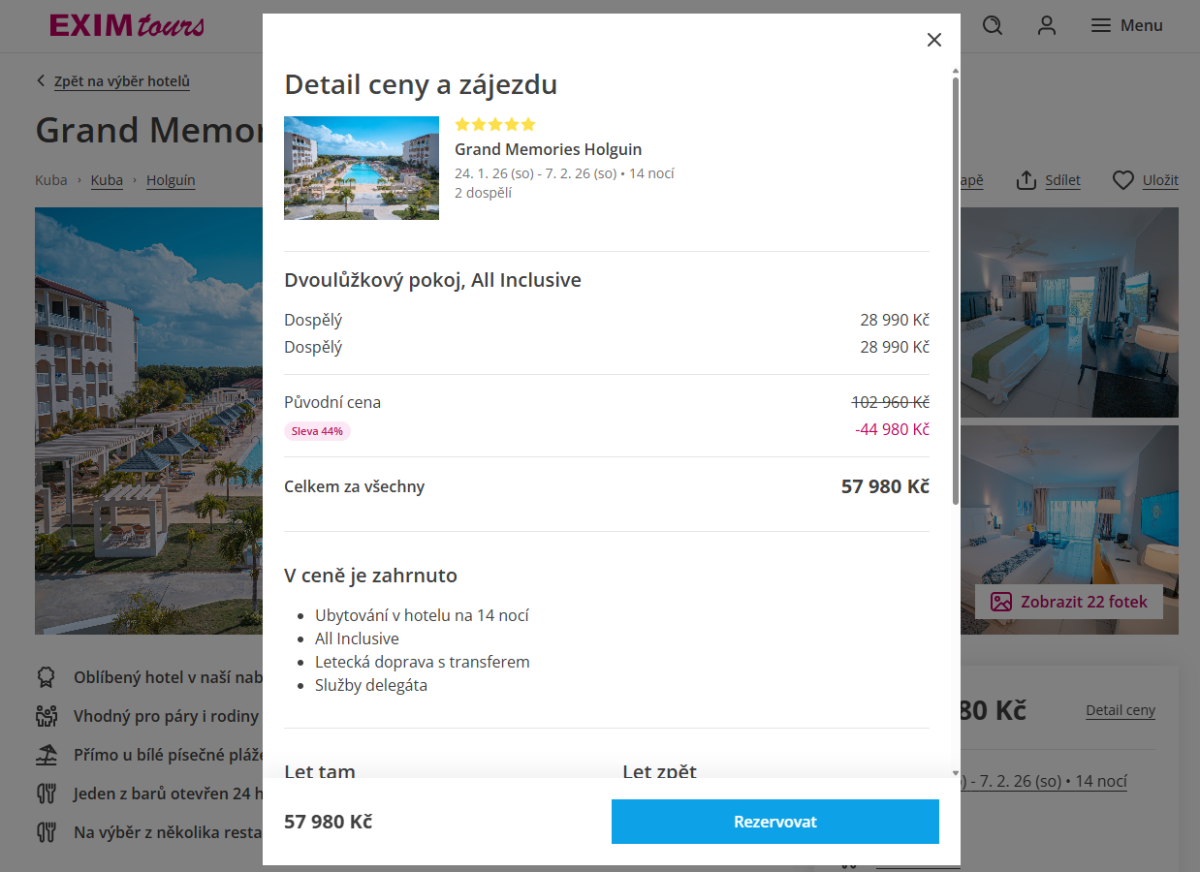This screenshot has width=1200, height=872.
Task: Click the dialog's vertical scrollbar thumb
Action: click(955, 290)
